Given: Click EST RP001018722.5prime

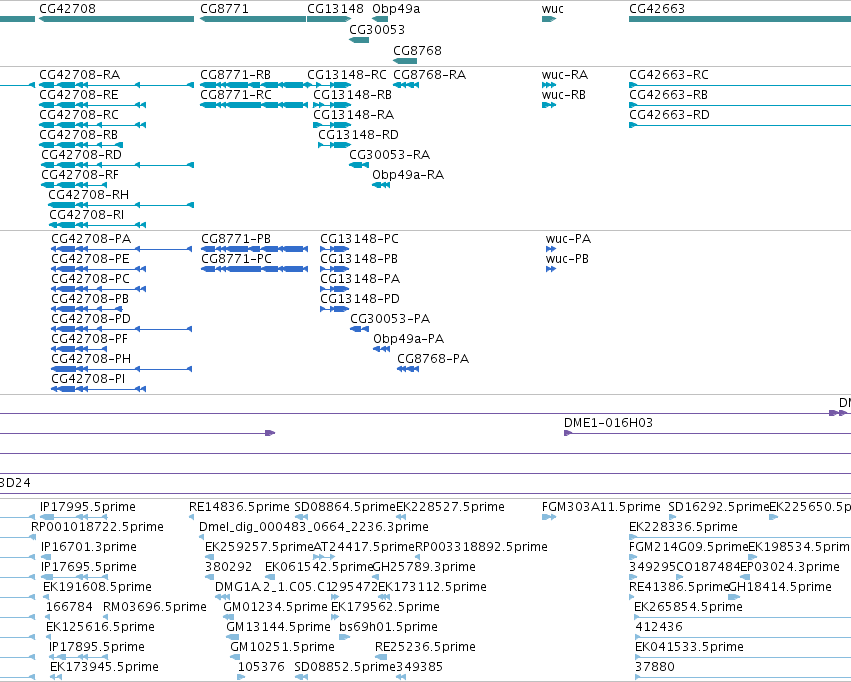Looking at the screenshot, I should click(97, 527).
